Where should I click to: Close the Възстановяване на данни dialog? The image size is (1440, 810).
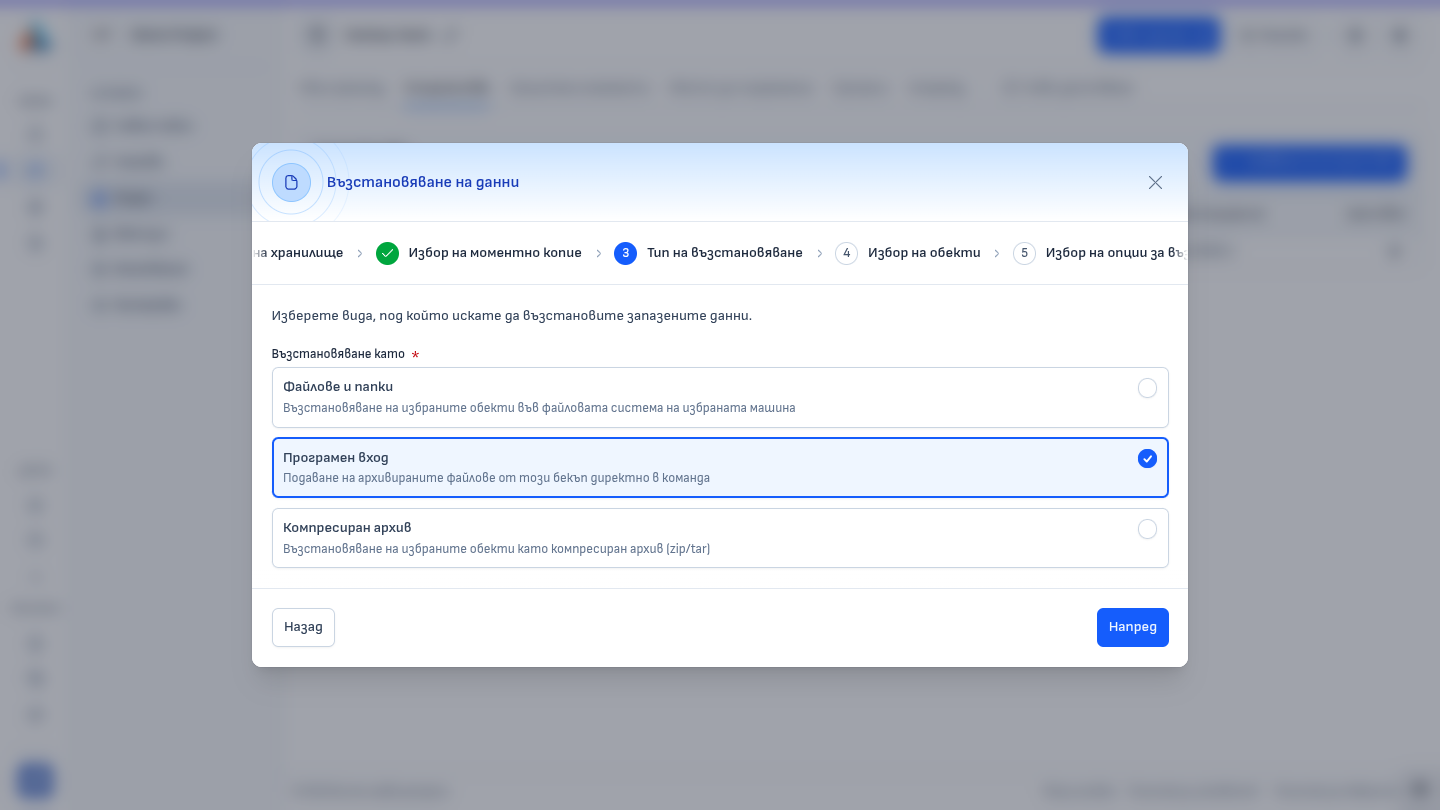[x=1155, y=182]
